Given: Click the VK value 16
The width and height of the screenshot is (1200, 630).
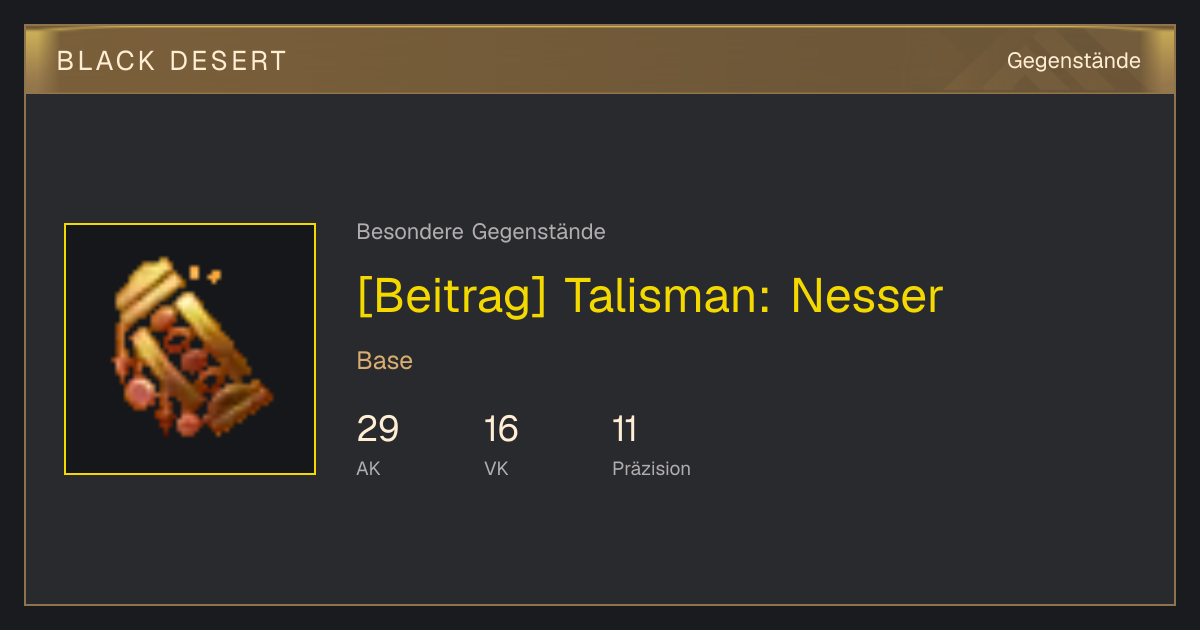Looking at the screenshot, I should point(501,429).
